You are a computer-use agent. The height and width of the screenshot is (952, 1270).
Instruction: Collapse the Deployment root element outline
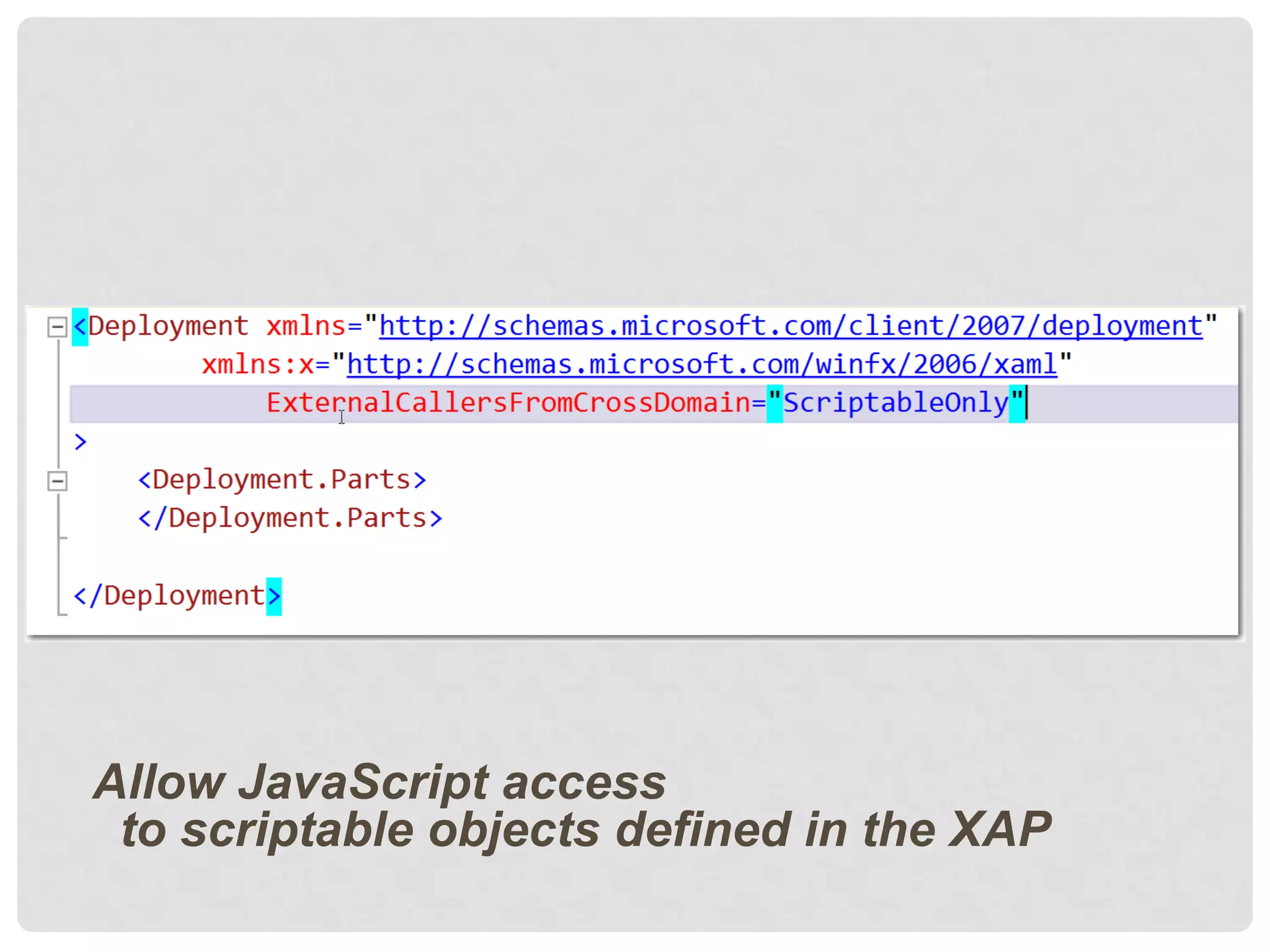58,327
